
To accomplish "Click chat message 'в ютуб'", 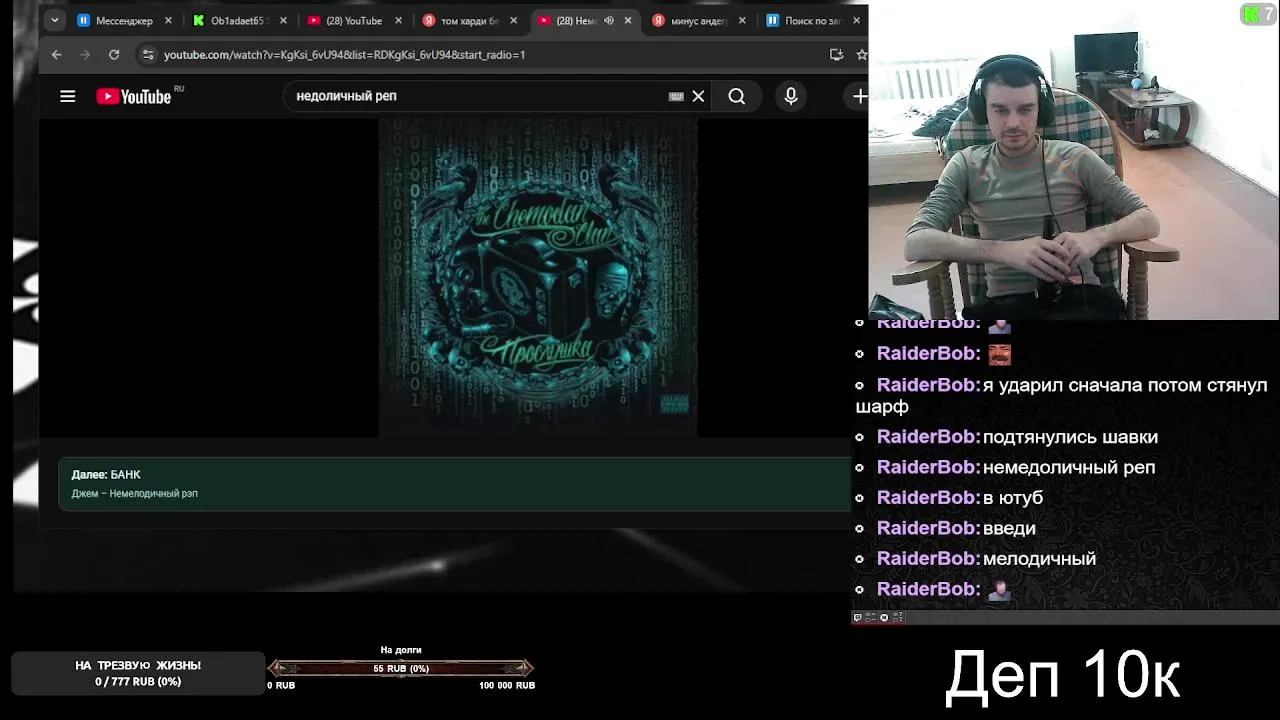I will [x=1013, y=497].
